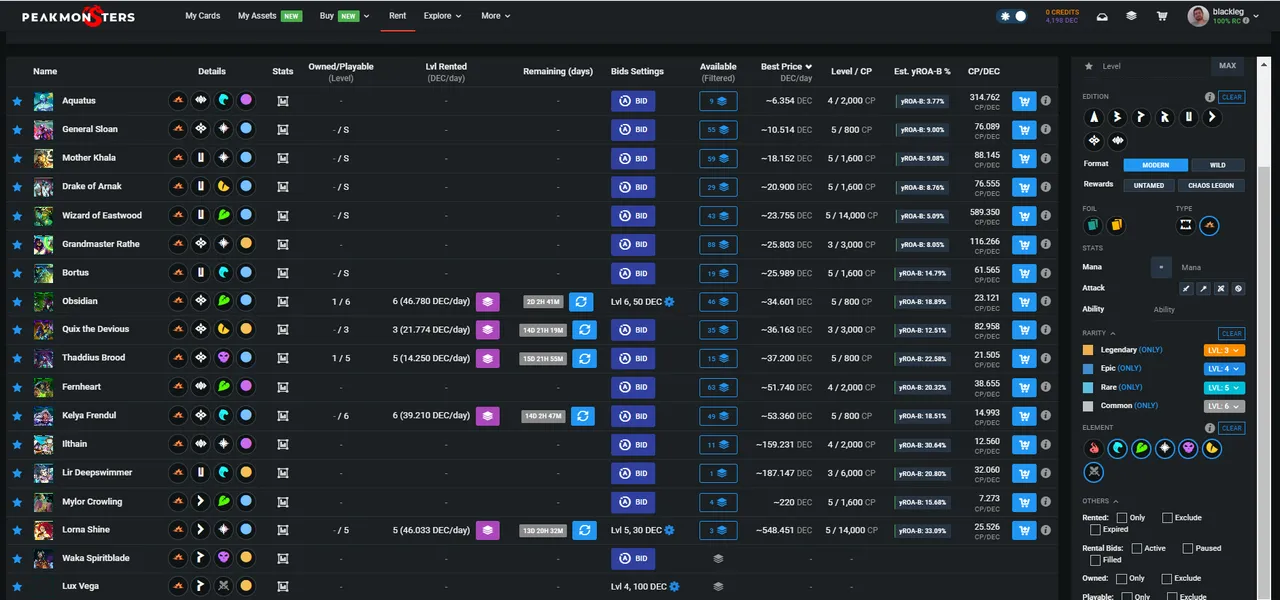Select the regular foil filter
The image size is (1280, 600).
(x=1093, y=226)
